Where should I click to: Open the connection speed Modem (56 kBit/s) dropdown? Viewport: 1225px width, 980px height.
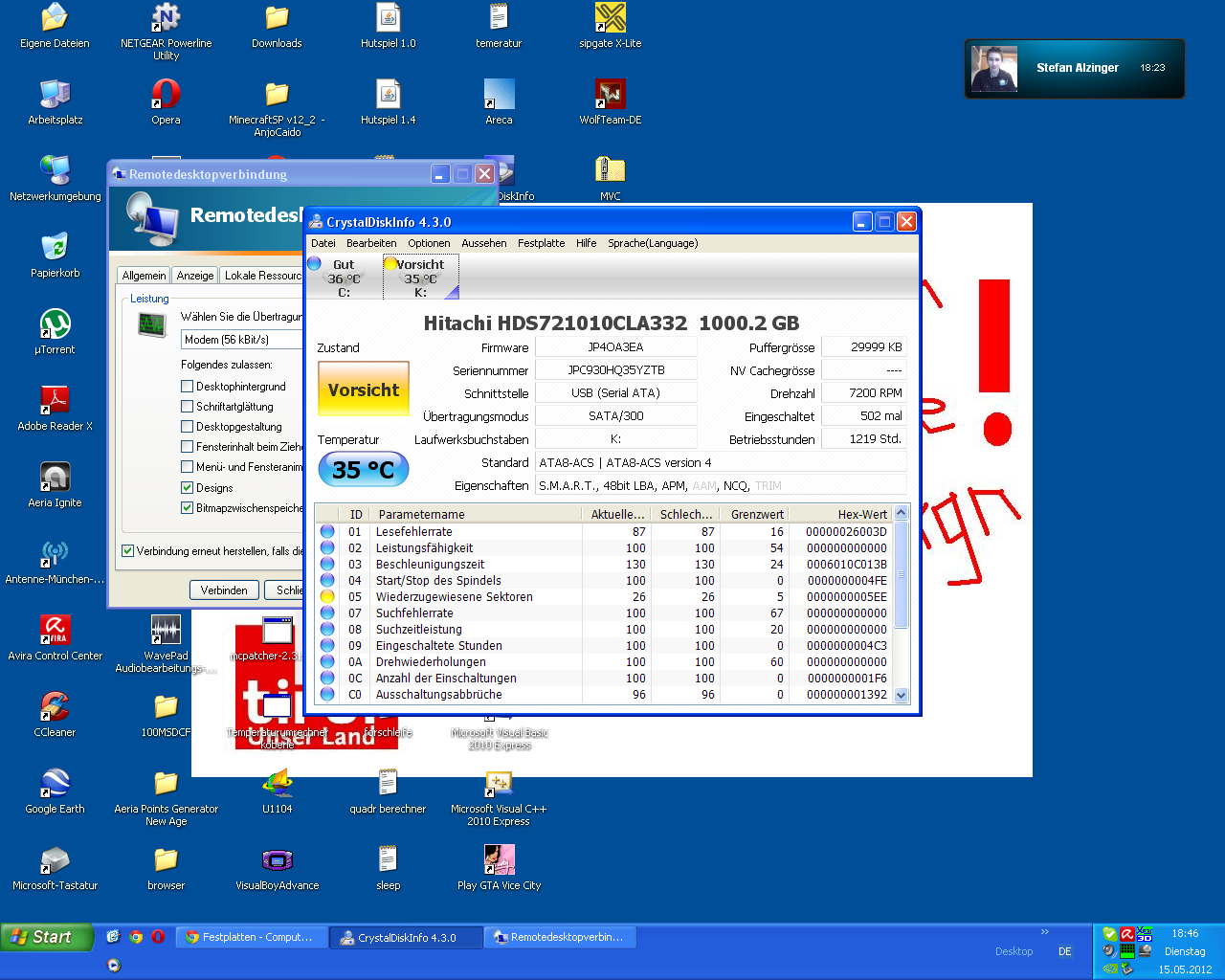pos(242,340)
